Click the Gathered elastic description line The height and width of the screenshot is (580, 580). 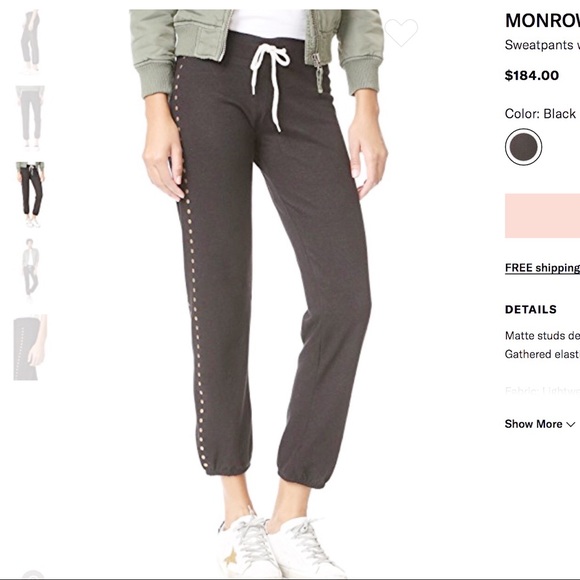[542, 354]
